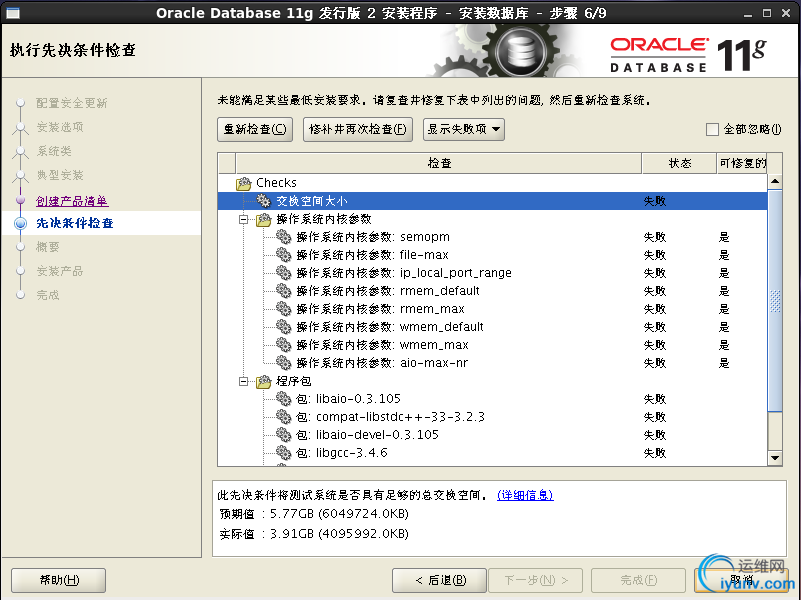This screenshot has width=801, height=600.
Task: Click the 重新检查 button
Action: [x=255, y=129]
